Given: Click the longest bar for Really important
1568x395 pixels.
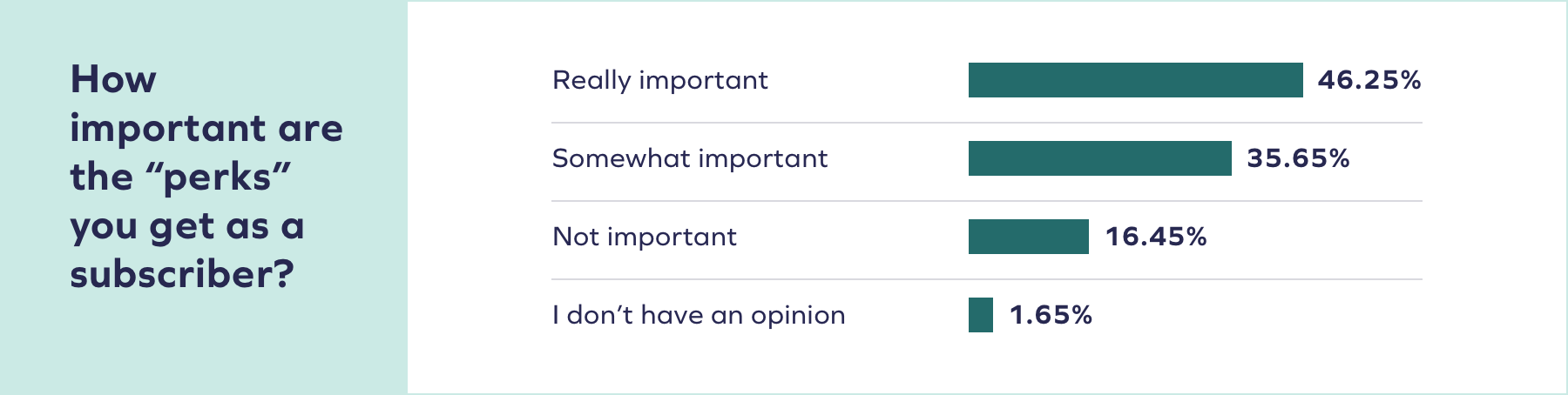Looking at the screenshot, I should (1135, 80).
